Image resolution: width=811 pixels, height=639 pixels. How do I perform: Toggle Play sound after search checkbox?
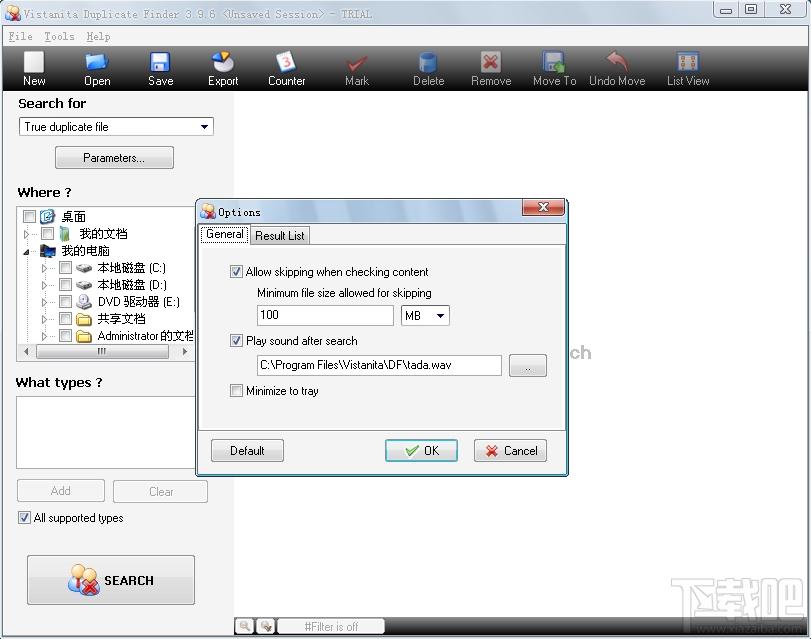(236, 340)
